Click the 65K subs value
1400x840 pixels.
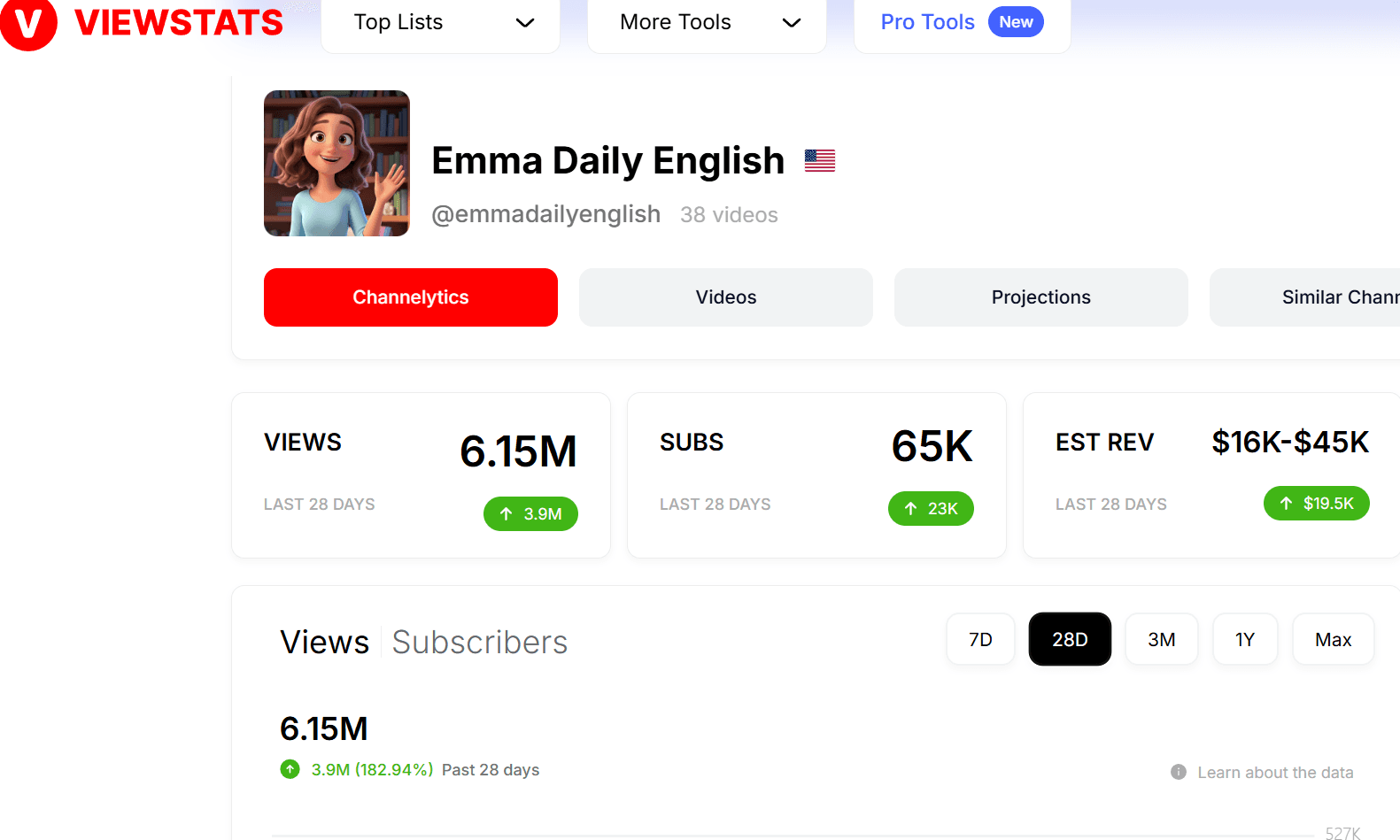[932, 446]
